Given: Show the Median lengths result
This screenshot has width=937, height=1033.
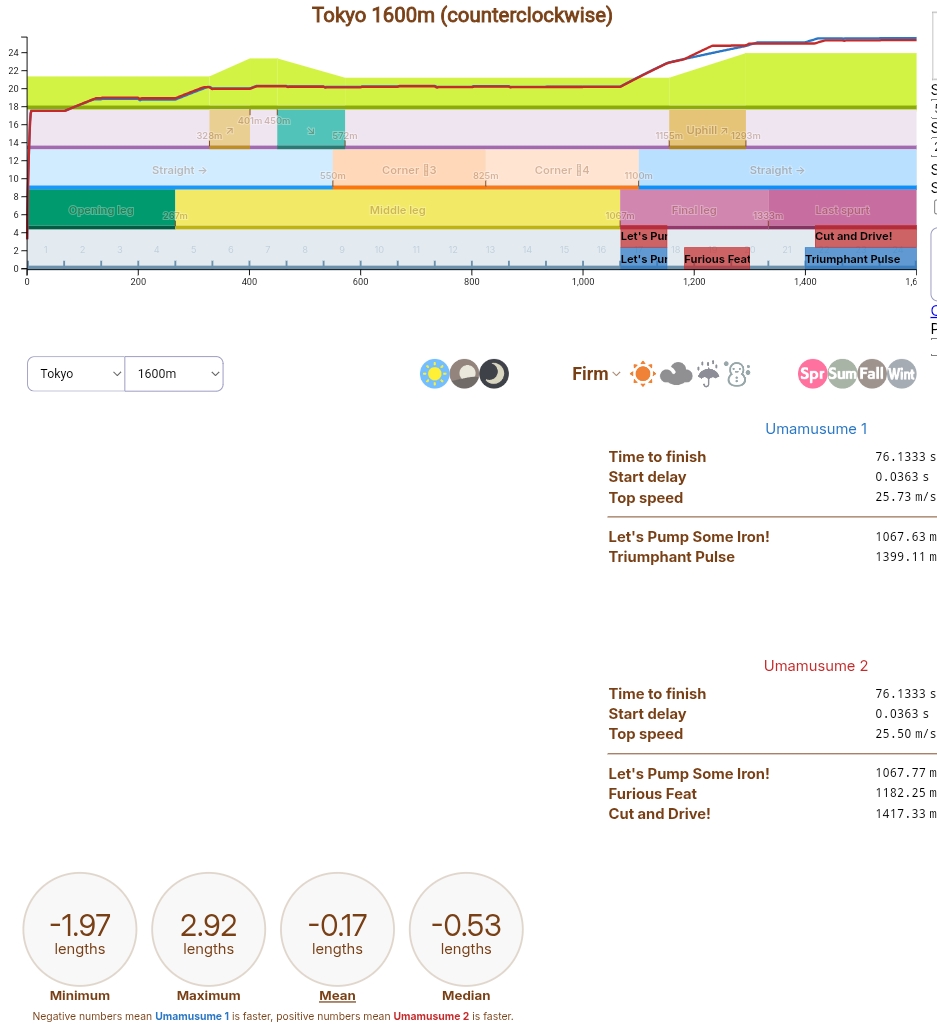Looking at the screenshot, I should 466,929.
